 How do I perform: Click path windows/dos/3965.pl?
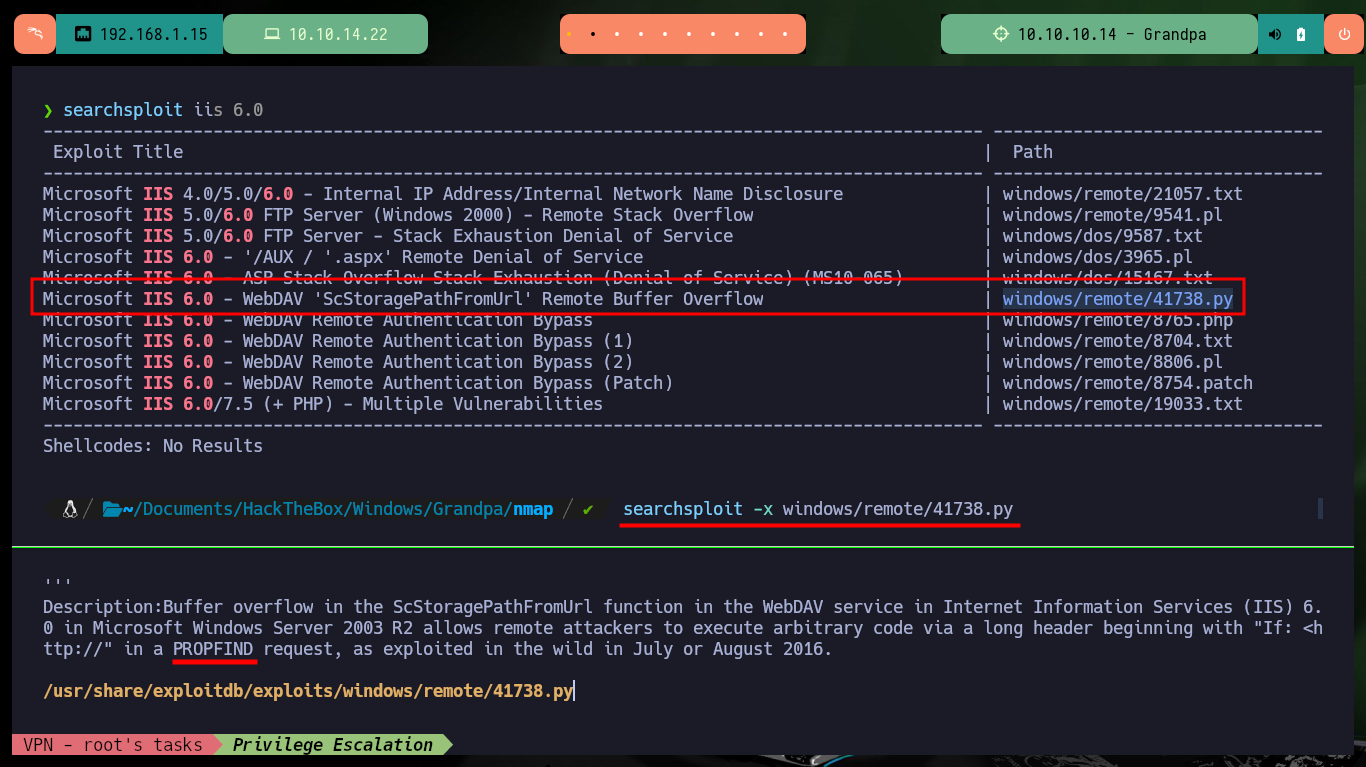[x=1098, y=257]
